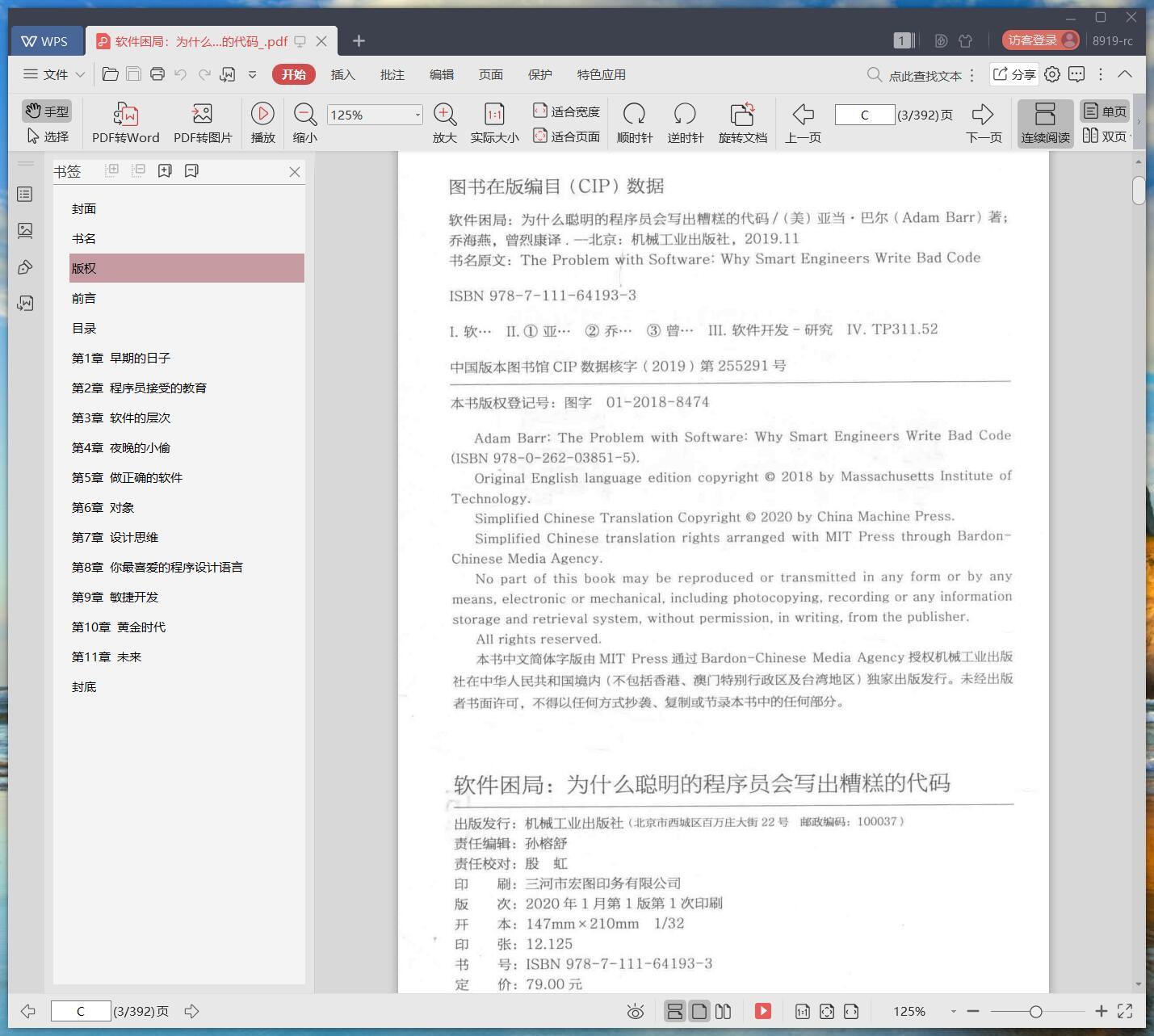Click the 访客登录 guest login button
Viewport: 1154px width, 1036px height.
pyautogui.click(x=1041, y=40)
